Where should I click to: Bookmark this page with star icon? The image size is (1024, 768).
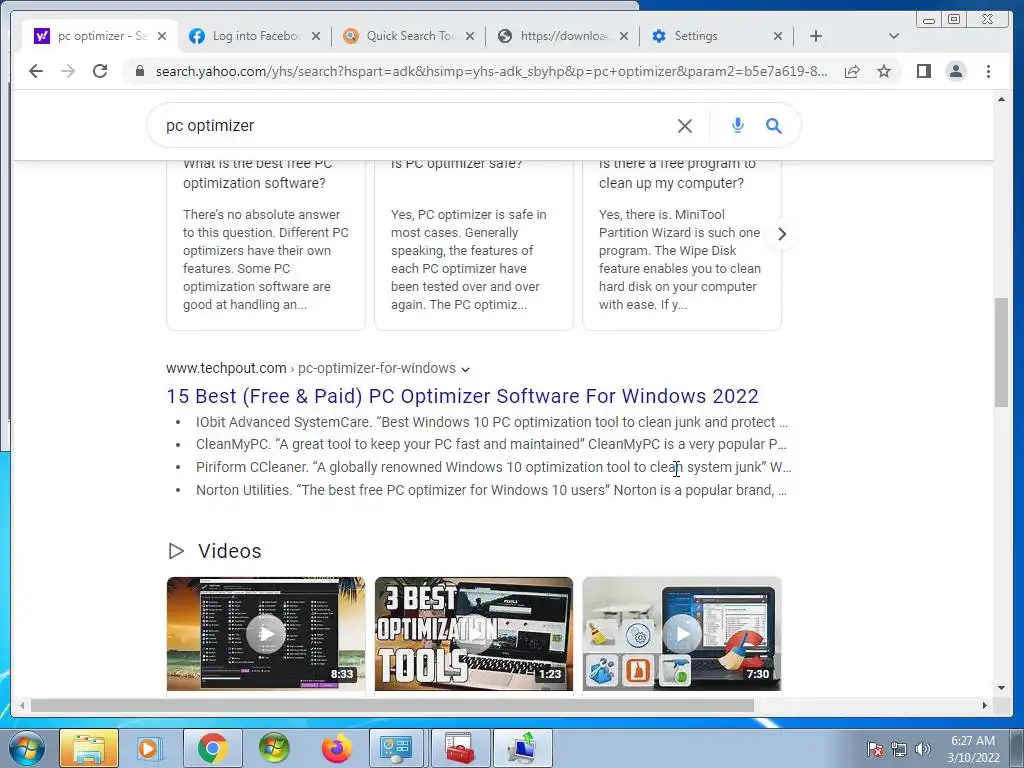pyautogui.click(x=884, y=71)
